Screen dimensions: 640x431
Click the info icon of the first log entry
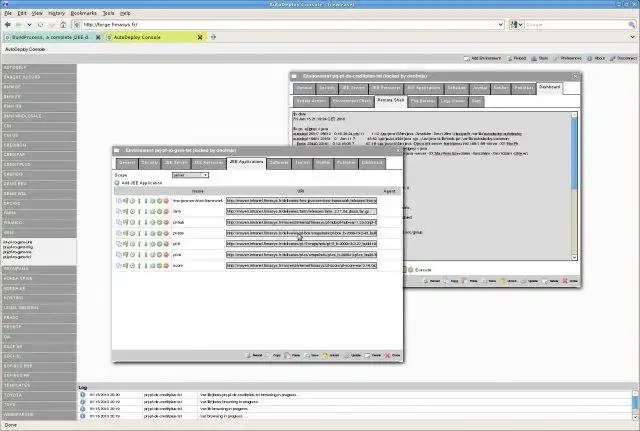(x=83, y=395)
